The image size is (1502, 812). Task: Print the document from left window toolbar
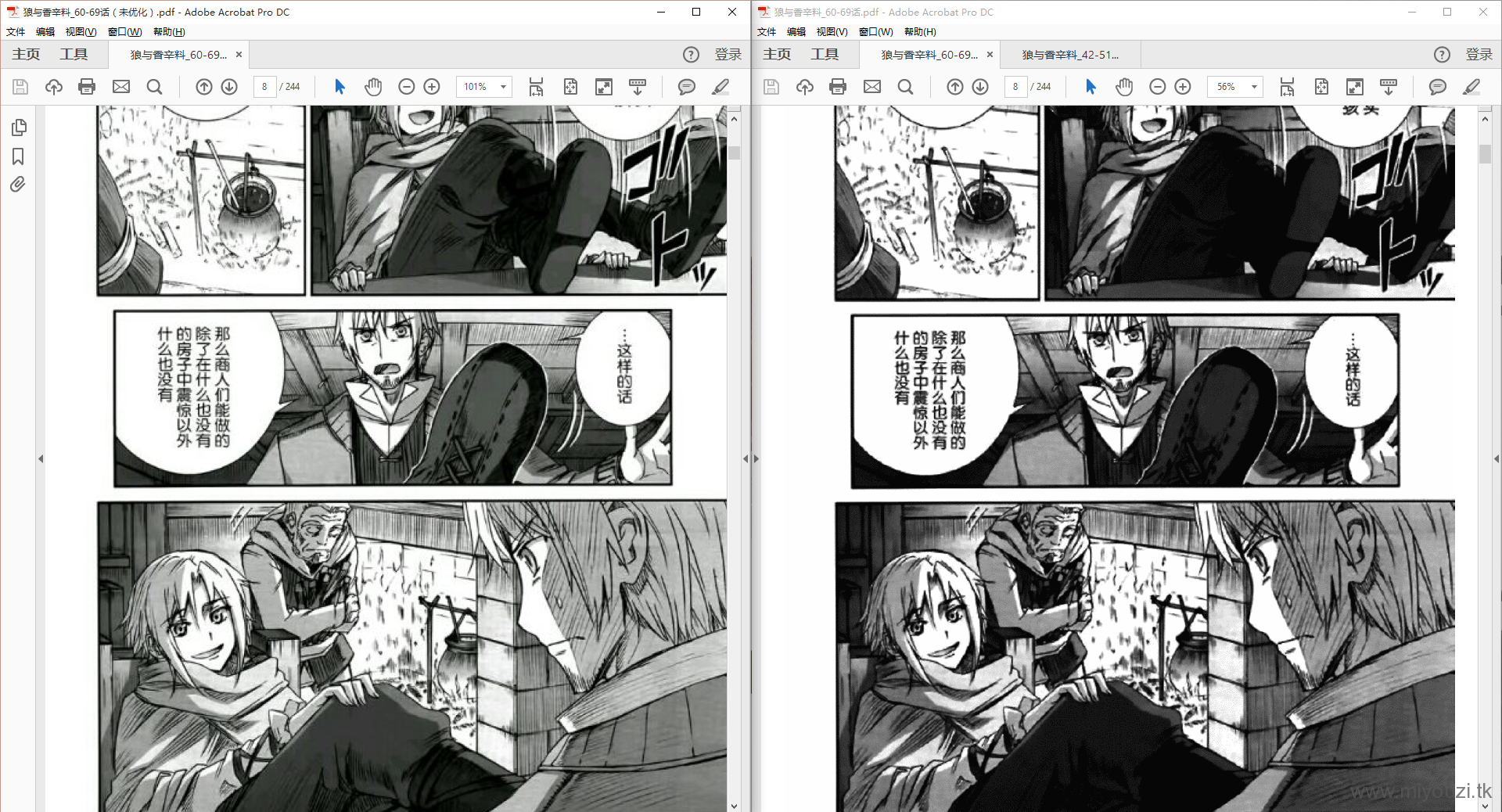87,87
